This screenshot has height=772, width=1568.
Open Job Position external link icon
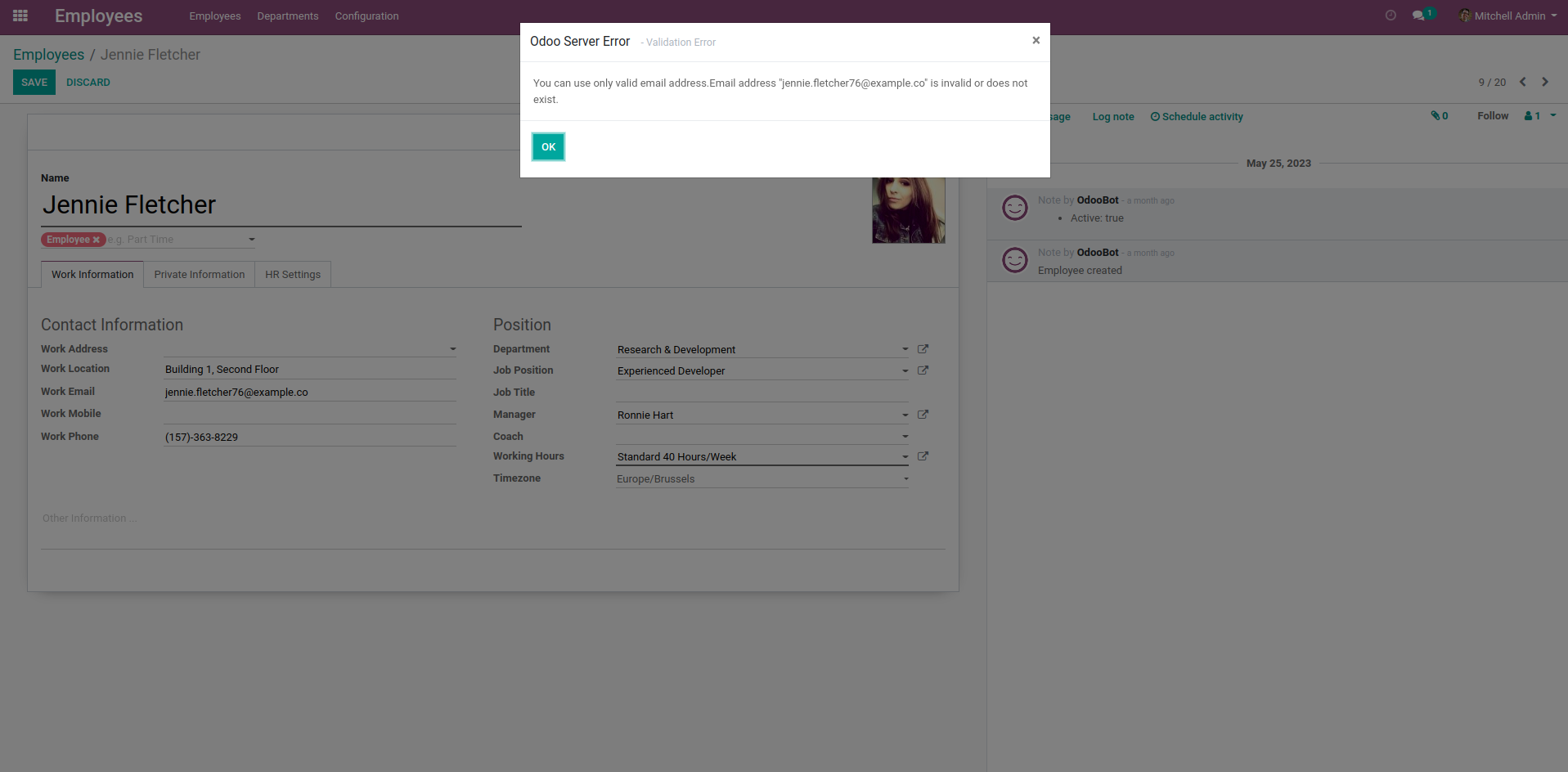(x=923, y=370)
